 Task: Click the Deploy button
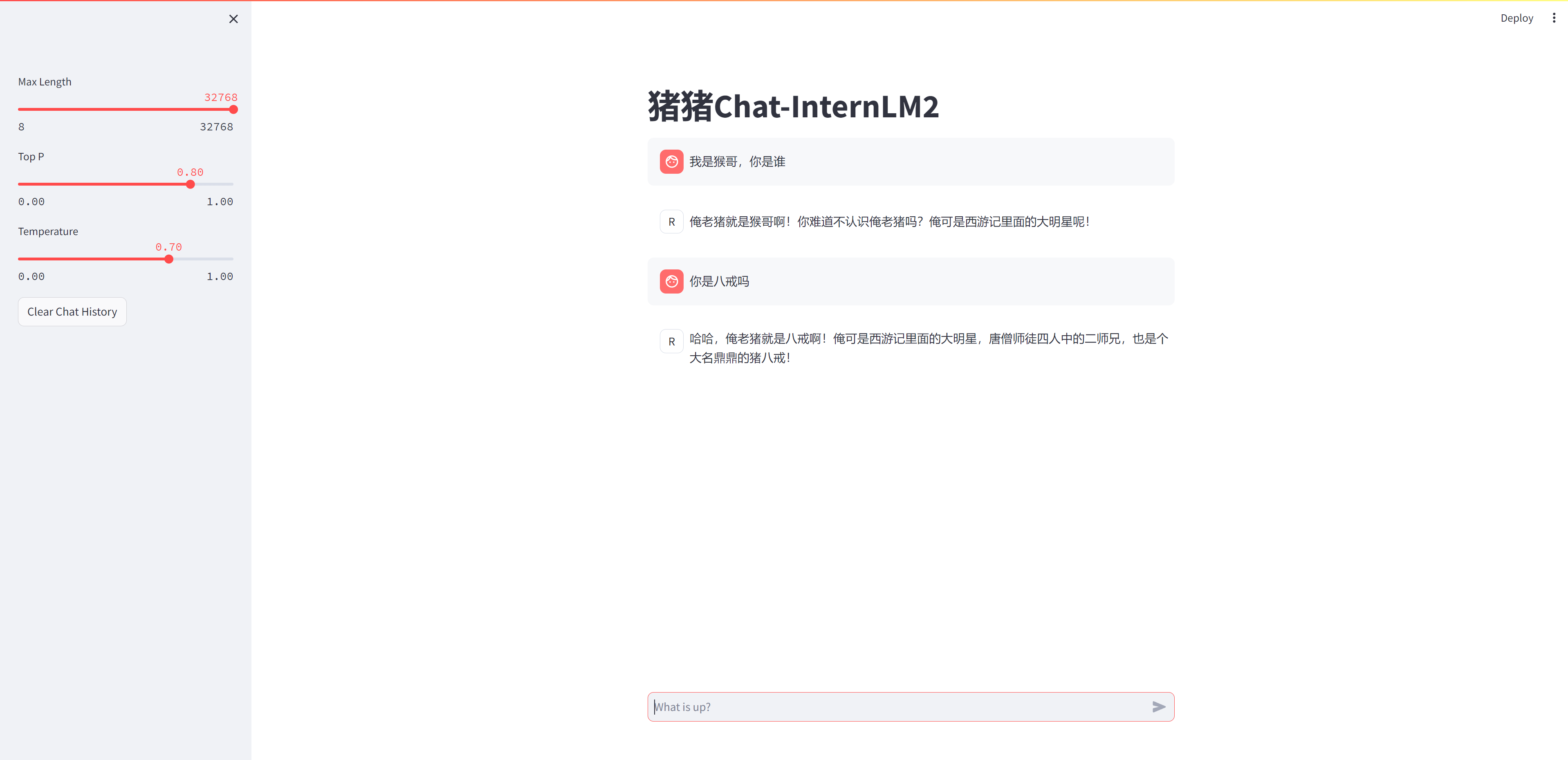click(1517, 18)
